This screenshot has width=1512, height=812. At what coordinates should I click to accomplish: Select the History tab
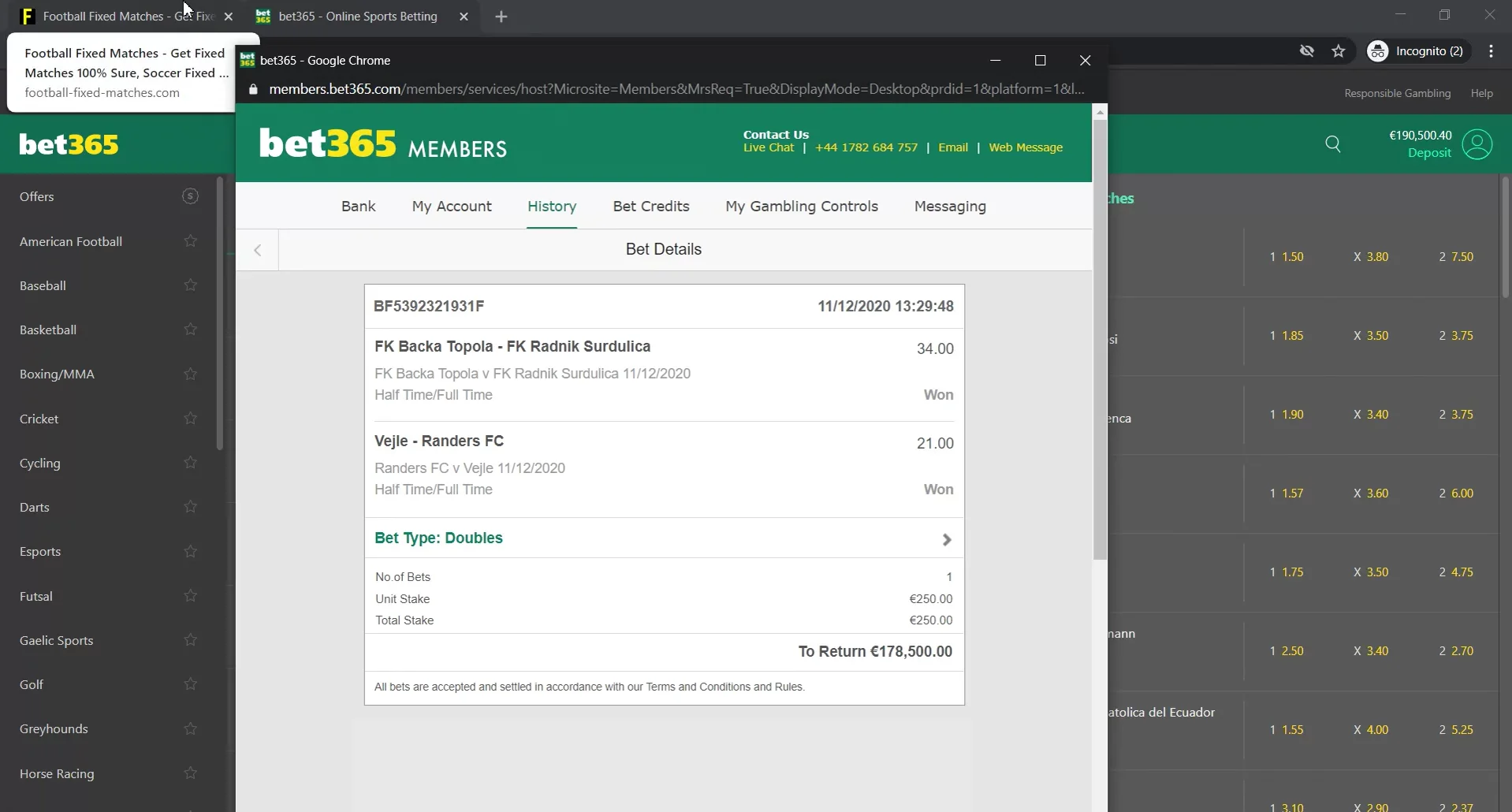pyautogui.click(x=552, y=207)
